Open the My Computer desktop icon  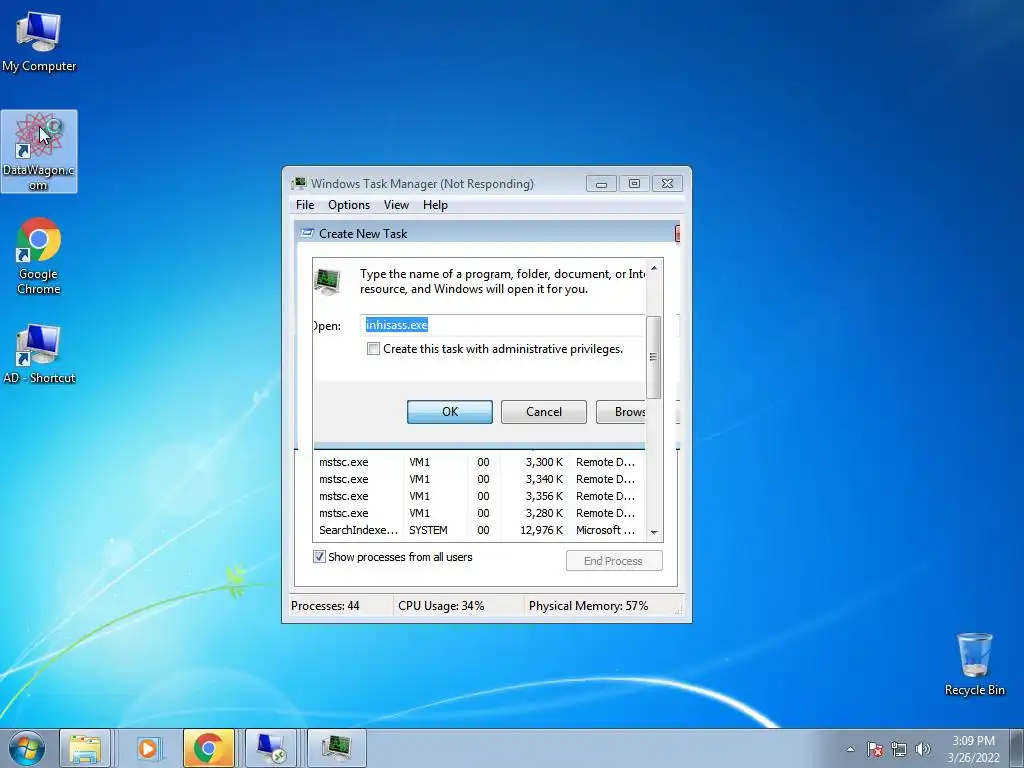[x=39, y=40]
